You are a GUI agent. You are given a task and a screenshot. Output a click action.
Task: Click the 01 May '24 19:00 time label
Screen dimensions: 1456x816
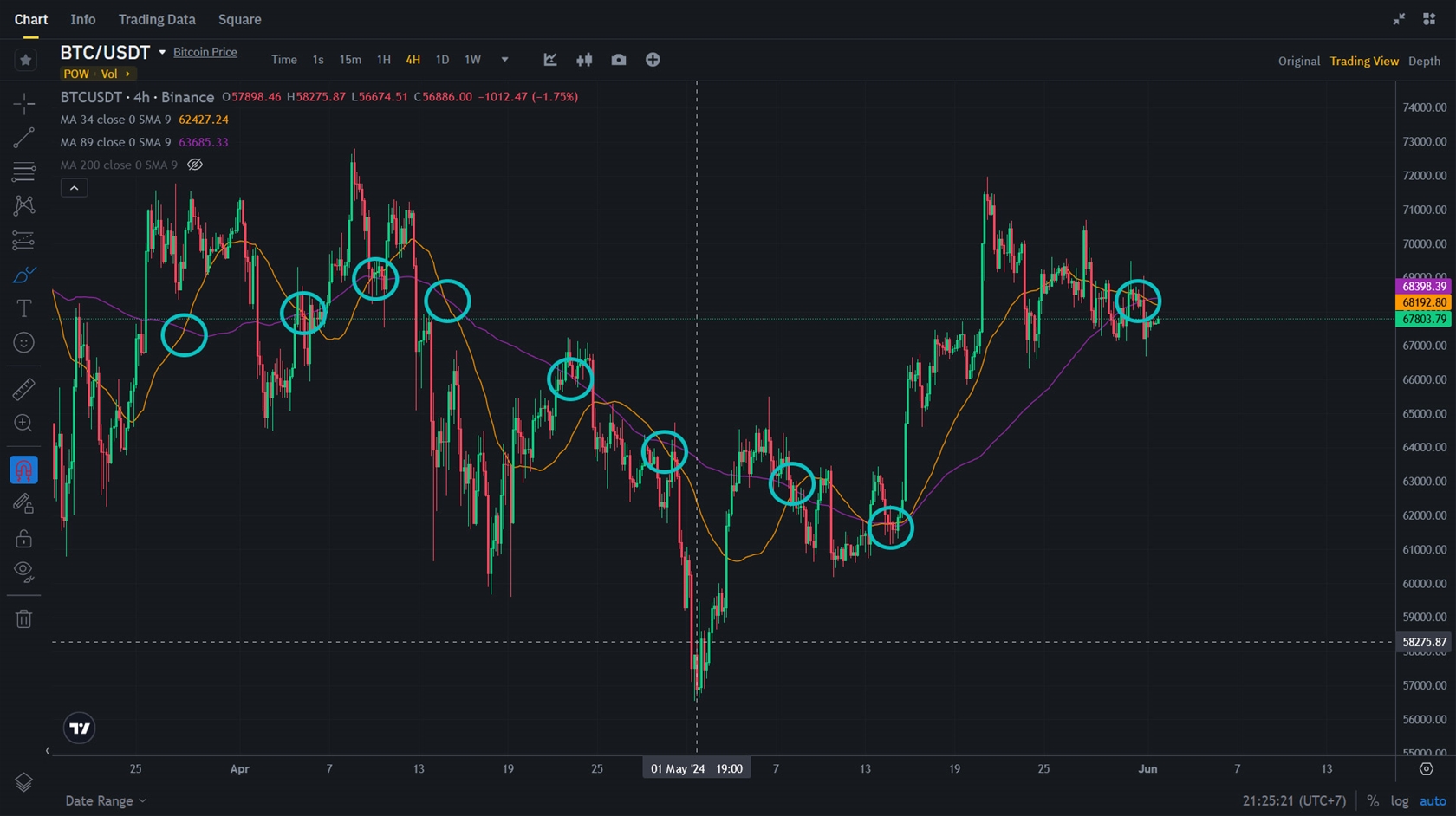click(697, 768)
